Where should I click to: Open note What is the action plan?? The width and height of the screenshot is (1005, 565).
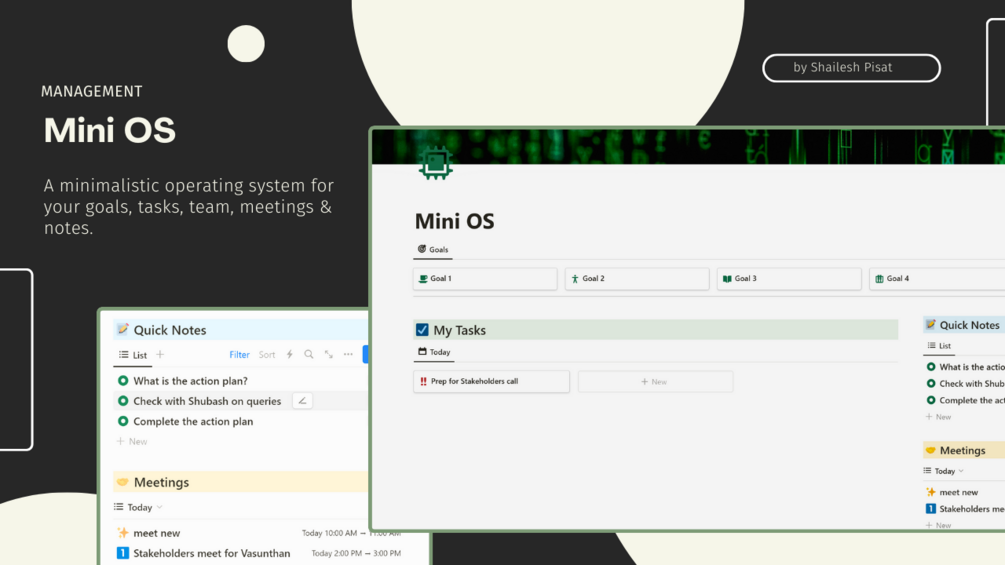coord(190,381)
